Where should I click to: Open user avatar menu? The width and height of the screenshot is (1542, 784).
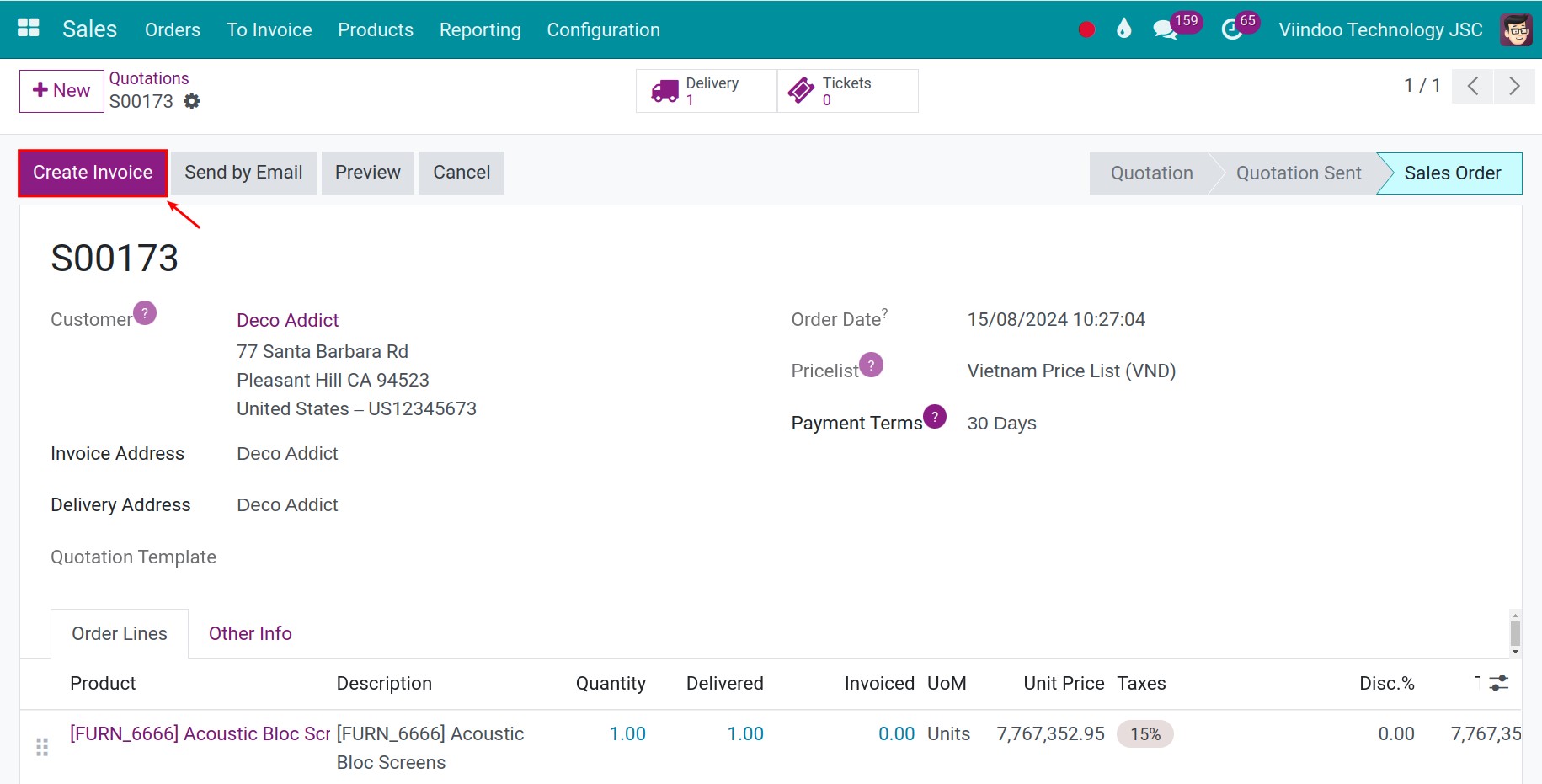point(1516,29)
